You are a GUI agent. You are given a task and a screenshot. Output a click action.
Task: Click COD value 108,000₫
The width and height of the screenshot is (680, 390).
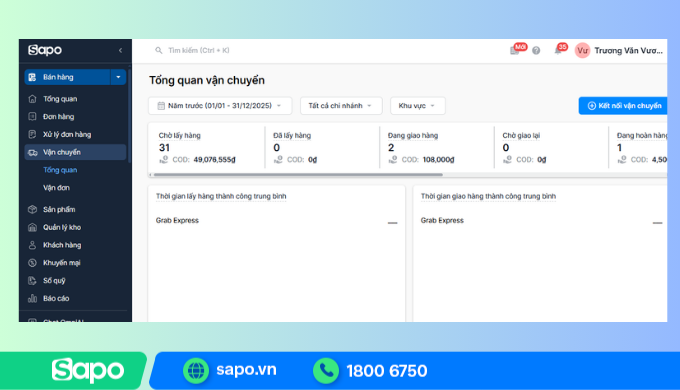(x=438, y=160)
